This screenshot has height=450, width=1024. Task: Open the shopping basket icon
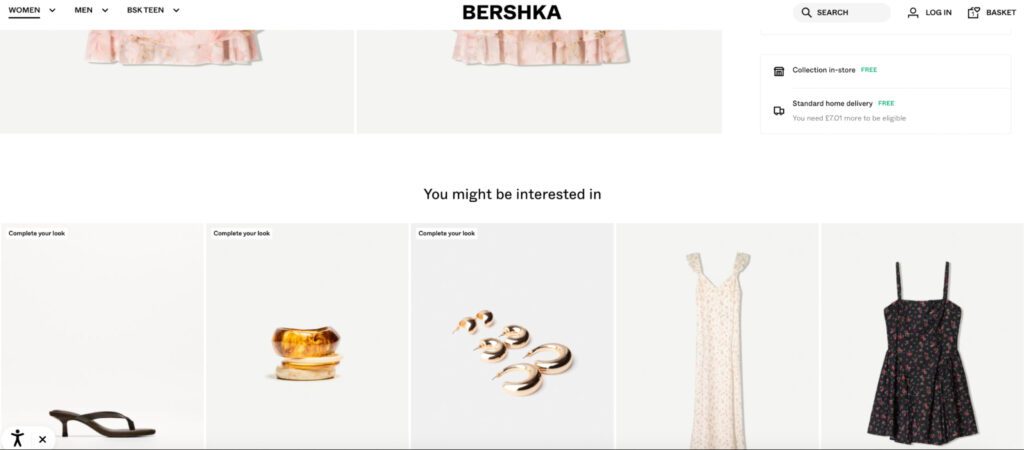pyautogui.click(x=974, y=13)
